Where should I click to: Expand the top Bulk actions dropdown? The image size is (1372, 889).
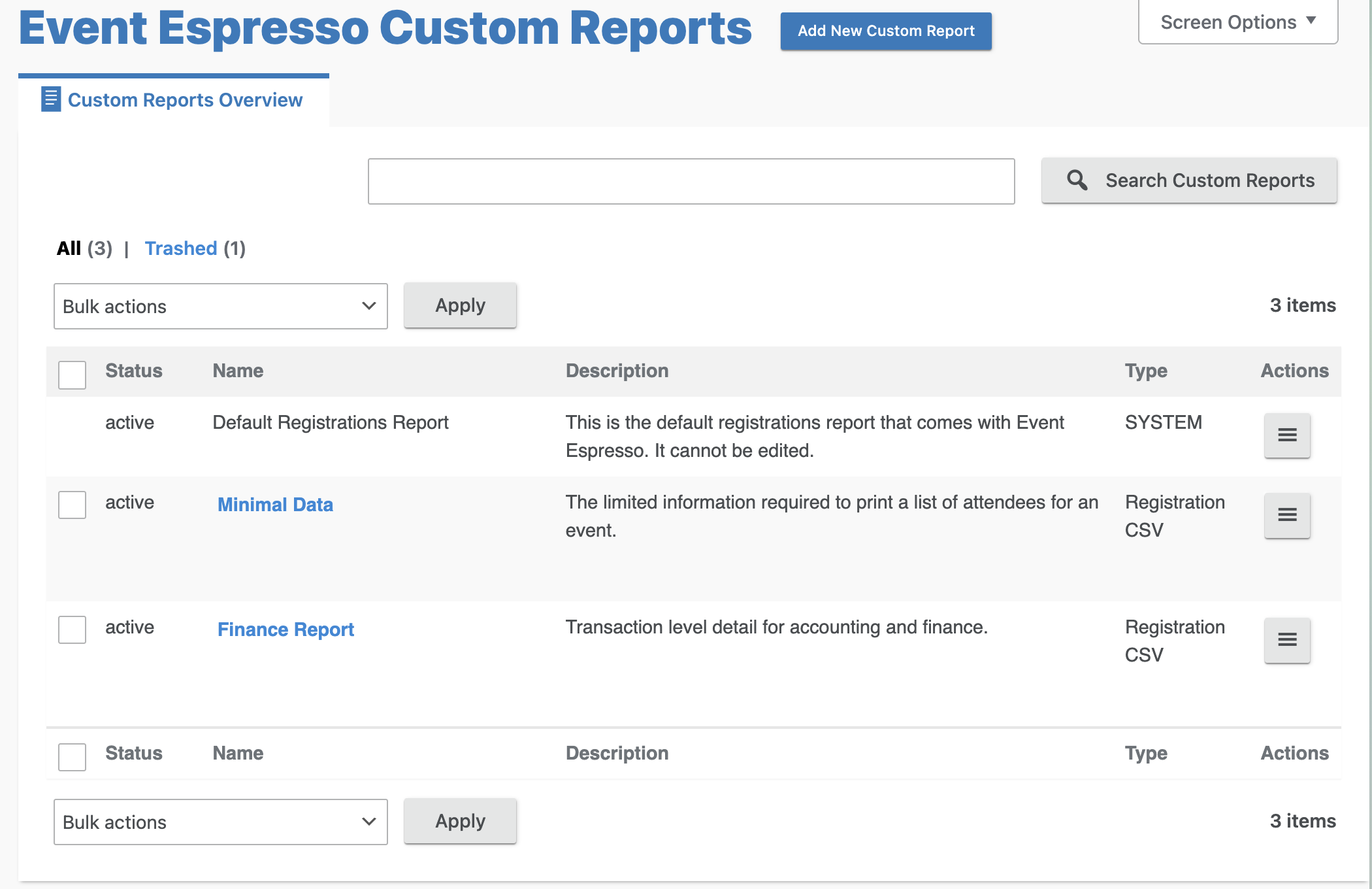(x=220, y=306)
